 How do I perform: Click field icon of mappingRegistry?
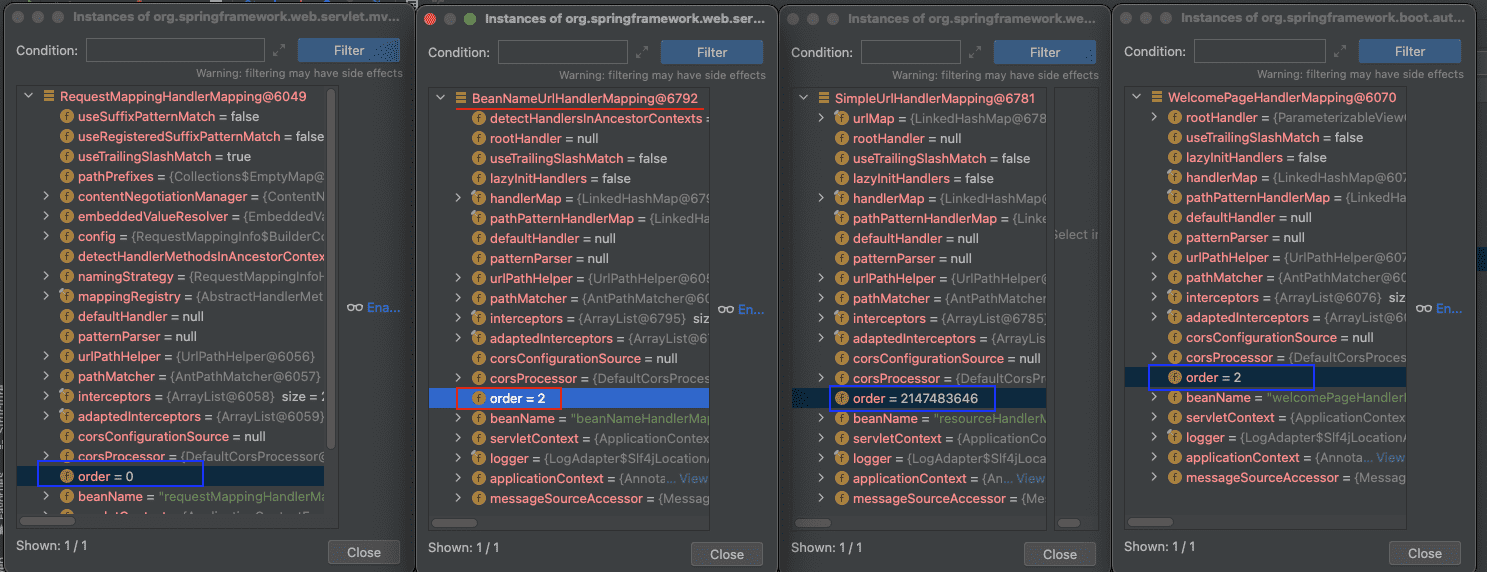[x=67, y=296]
